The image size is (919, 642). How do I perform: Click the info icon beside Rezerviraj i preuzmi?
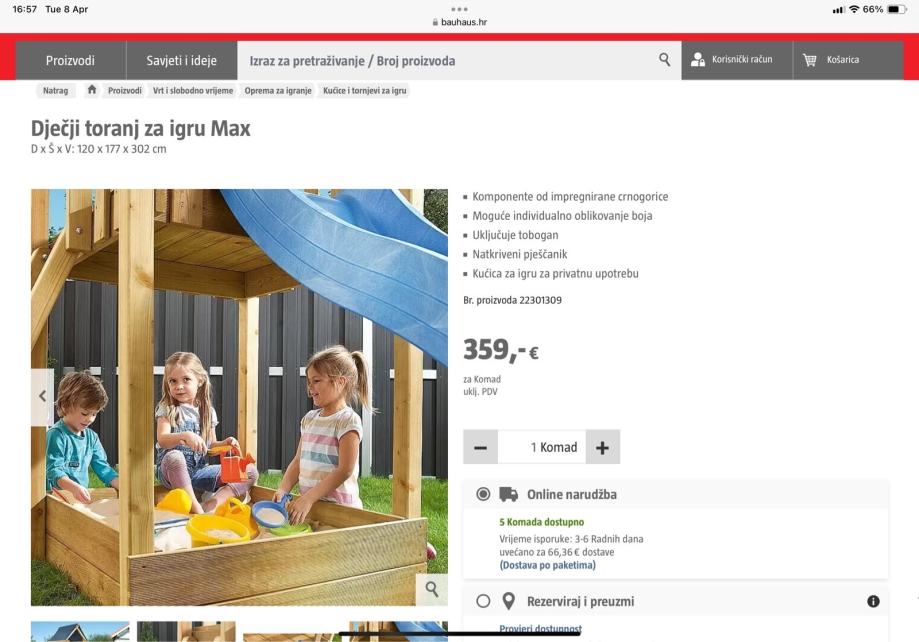click(873, 601)
